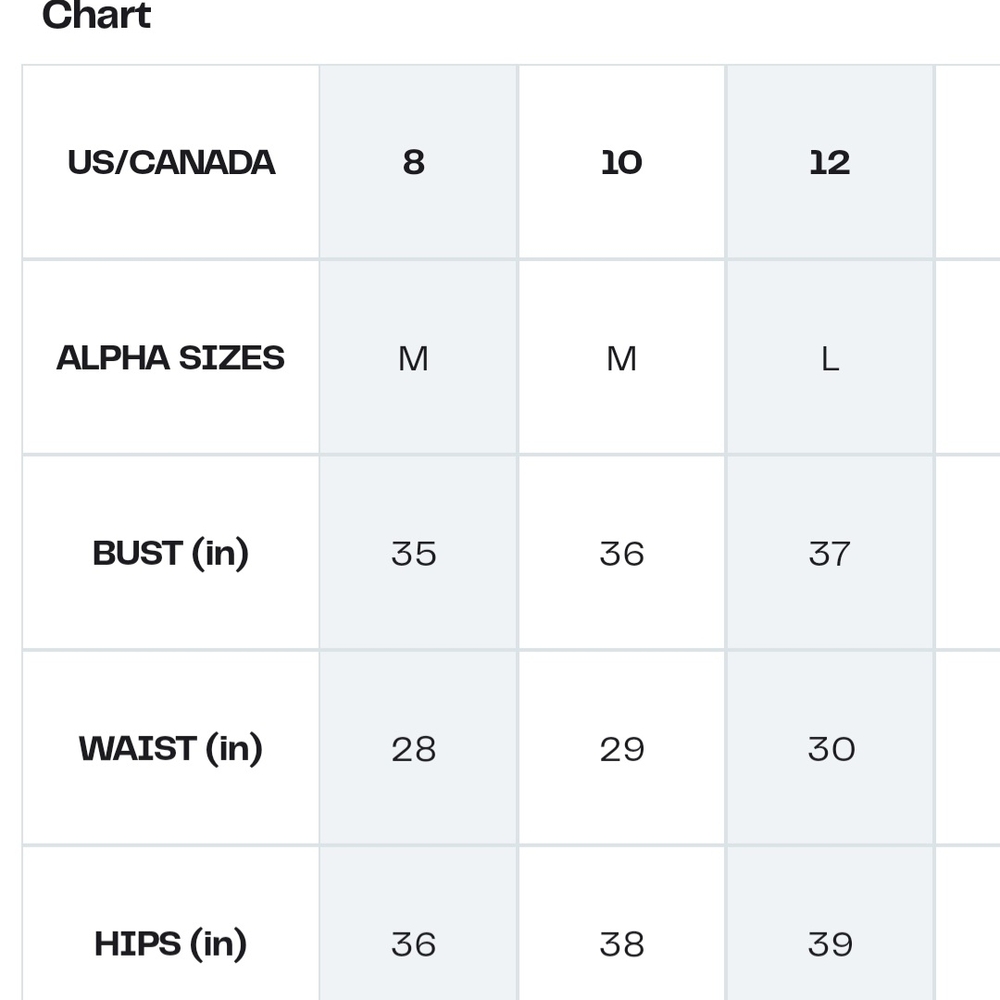Select waist measurement 29 cell
The width and height of the screenshot is (1000, 1000).
622,748
